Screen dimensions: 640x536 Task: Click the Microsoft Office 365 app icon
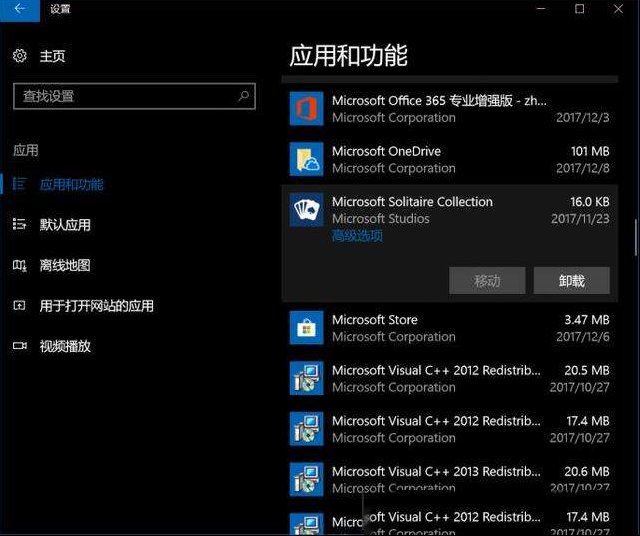coord(307,109)
